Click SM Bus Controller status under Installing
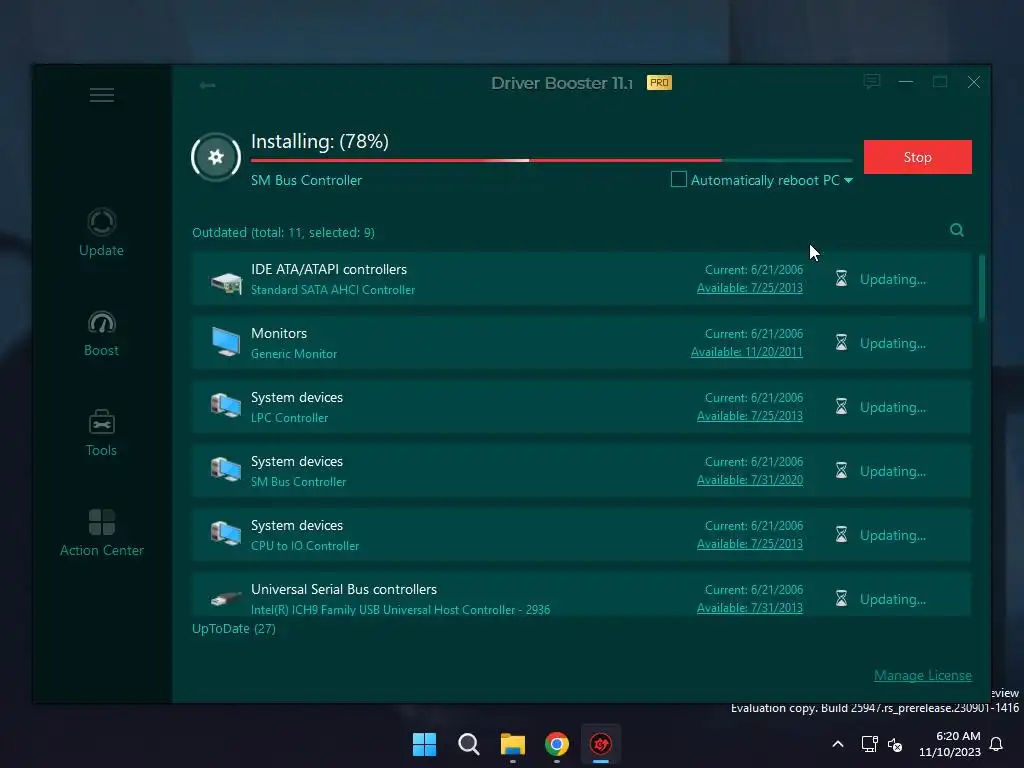The width and height of the screenshot is (1024, 768). (x=306, y=180)
